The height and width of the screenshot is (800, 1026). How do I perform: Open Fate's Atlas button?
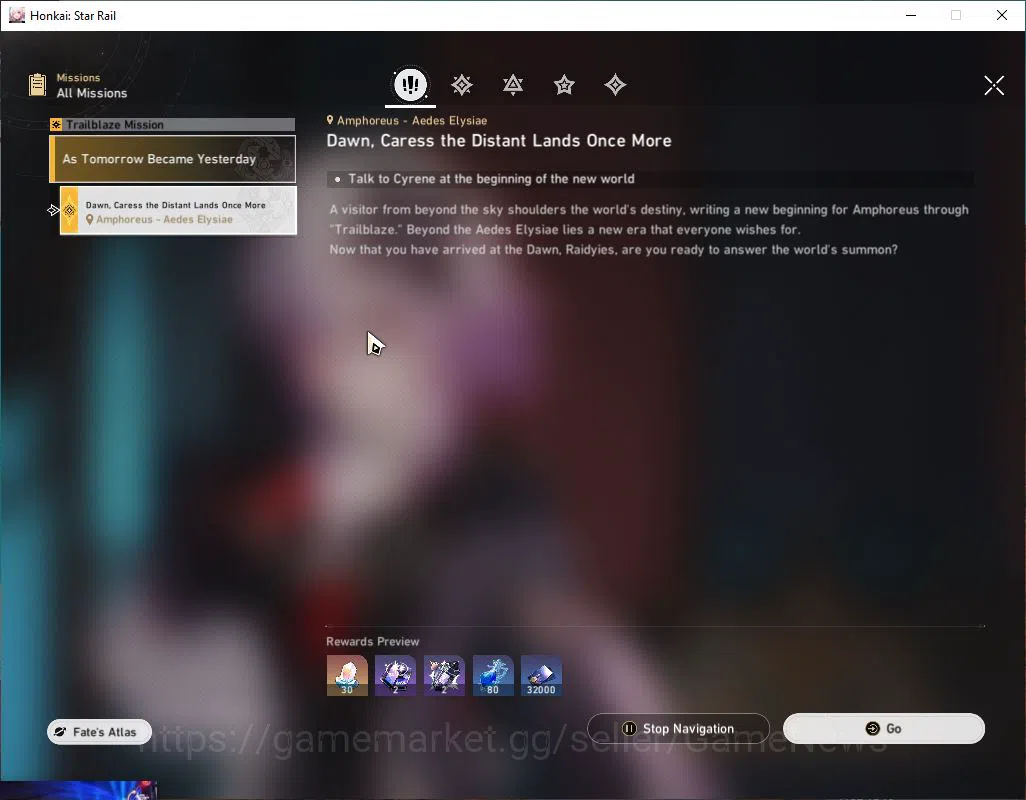[99, 731]
